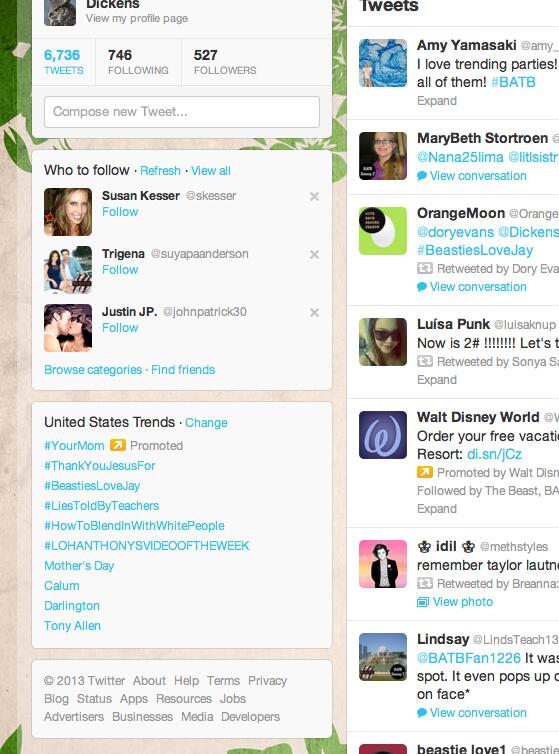
Task: Click the retweet icon under Luisa Punk tweet
Action: point(424,361)
